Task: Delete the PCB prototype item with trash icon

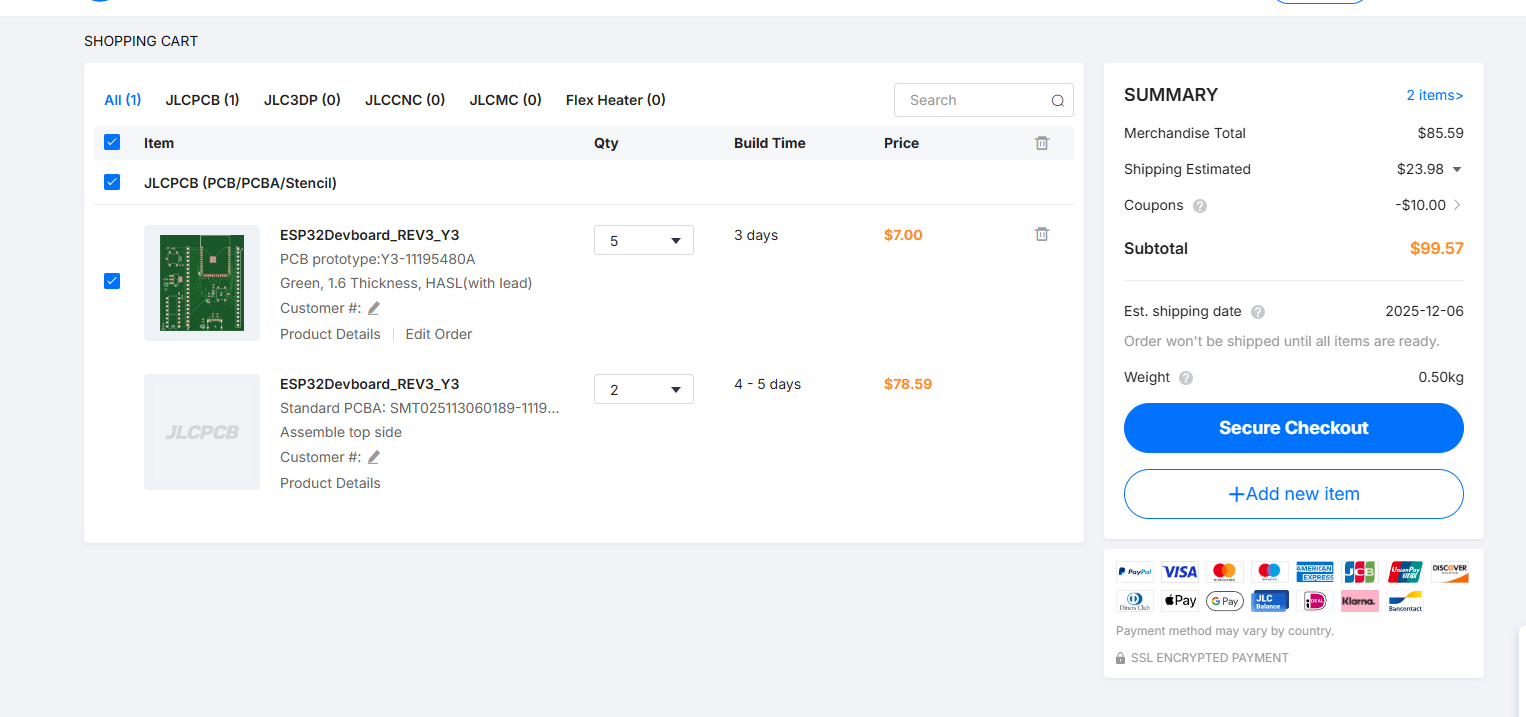Action: pos(1041,234)
